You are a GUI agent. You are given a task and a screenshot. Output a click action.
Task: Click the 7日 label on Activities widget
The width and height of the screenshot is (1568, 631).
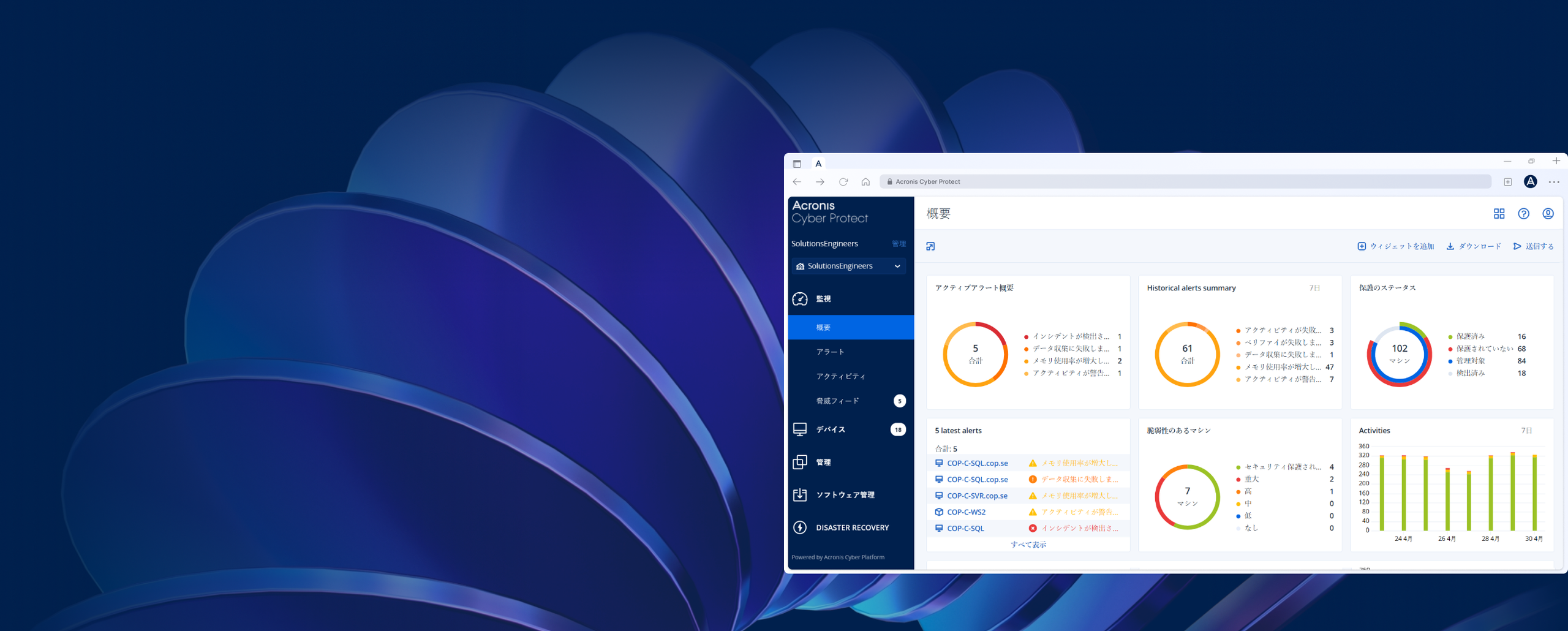point(1526,431)
